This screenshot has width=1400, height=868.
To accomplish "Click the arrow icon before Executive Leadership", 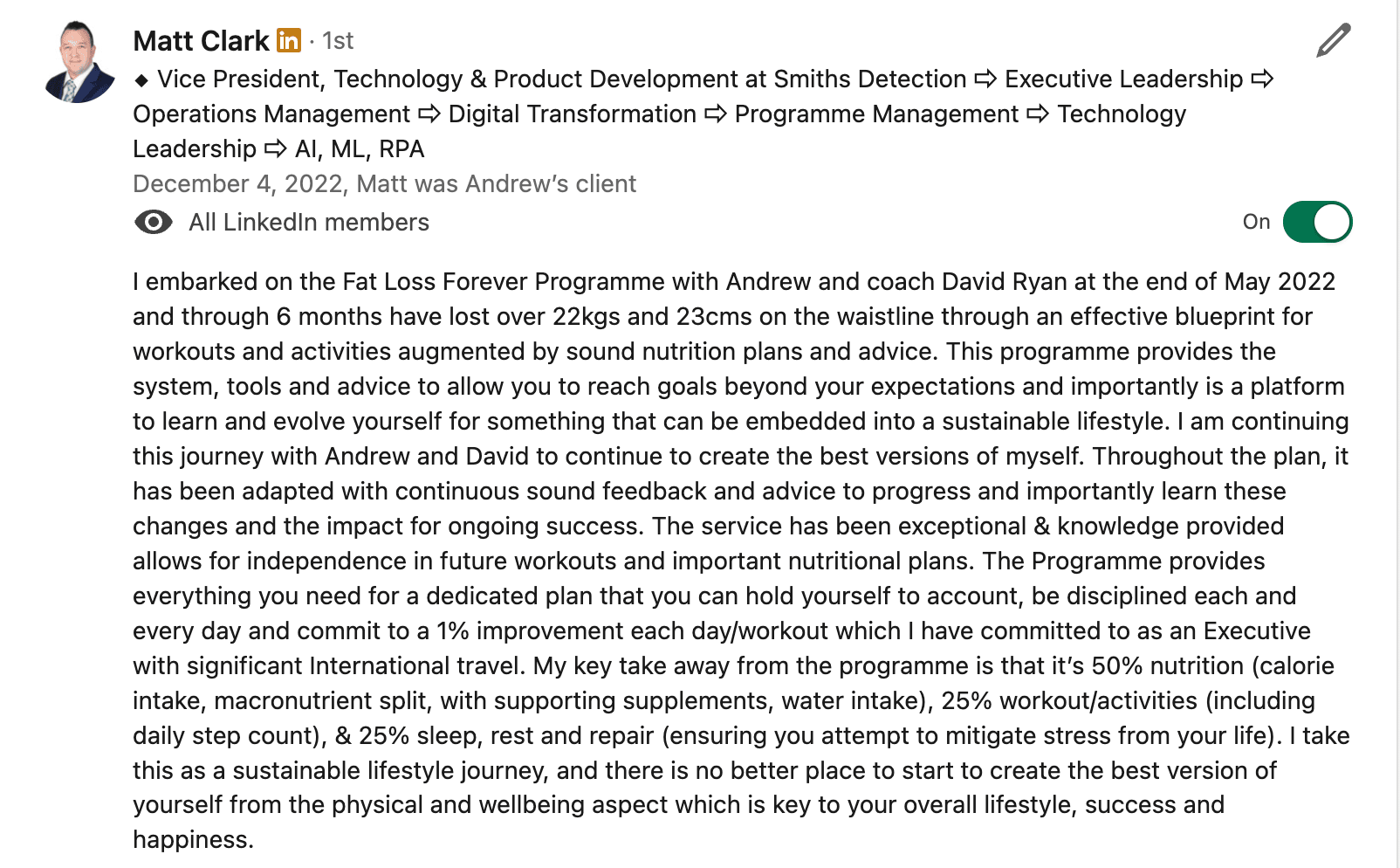I will click(x=985, y=79).
